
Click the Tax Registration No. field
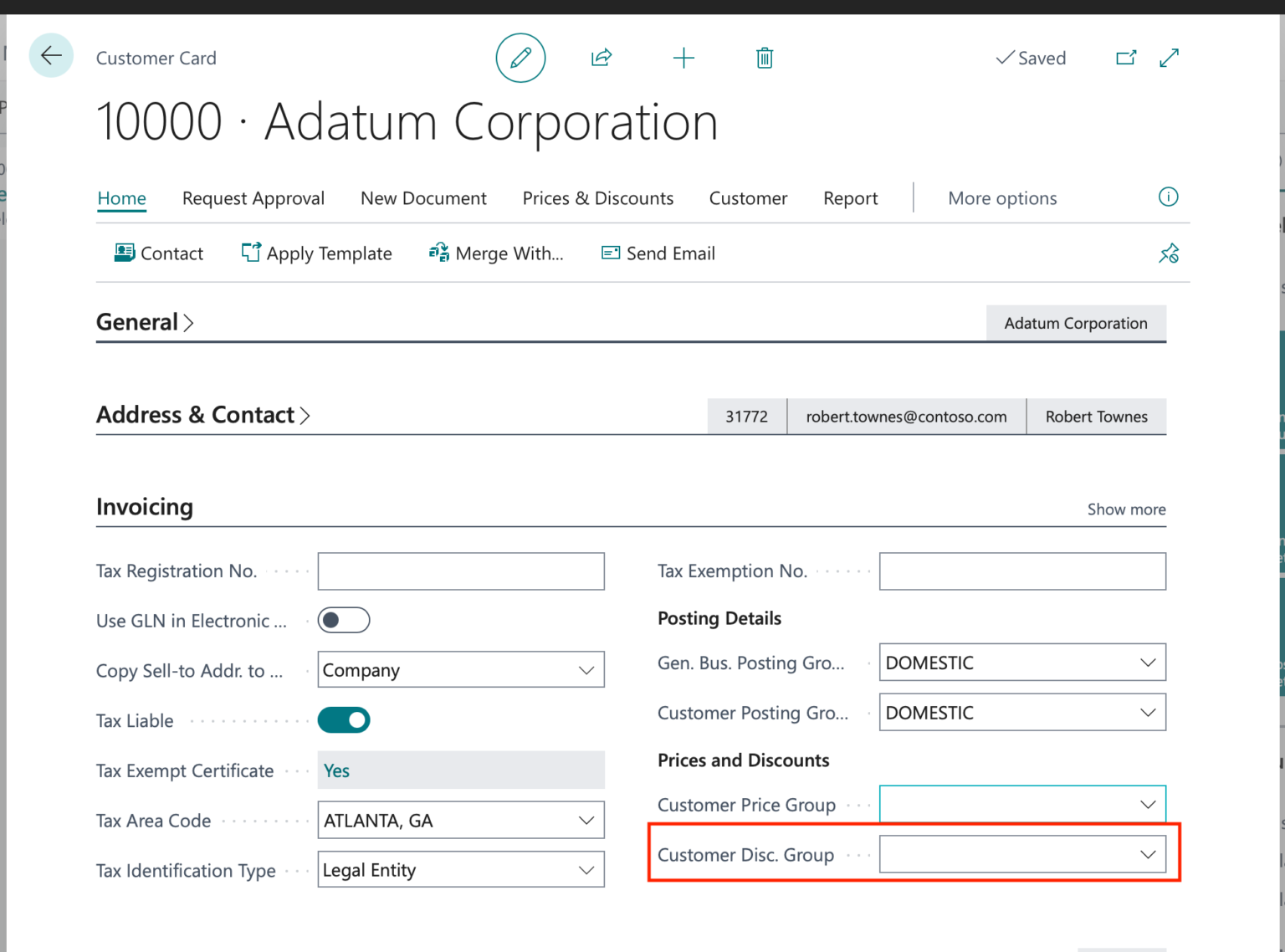click(460, 571)
